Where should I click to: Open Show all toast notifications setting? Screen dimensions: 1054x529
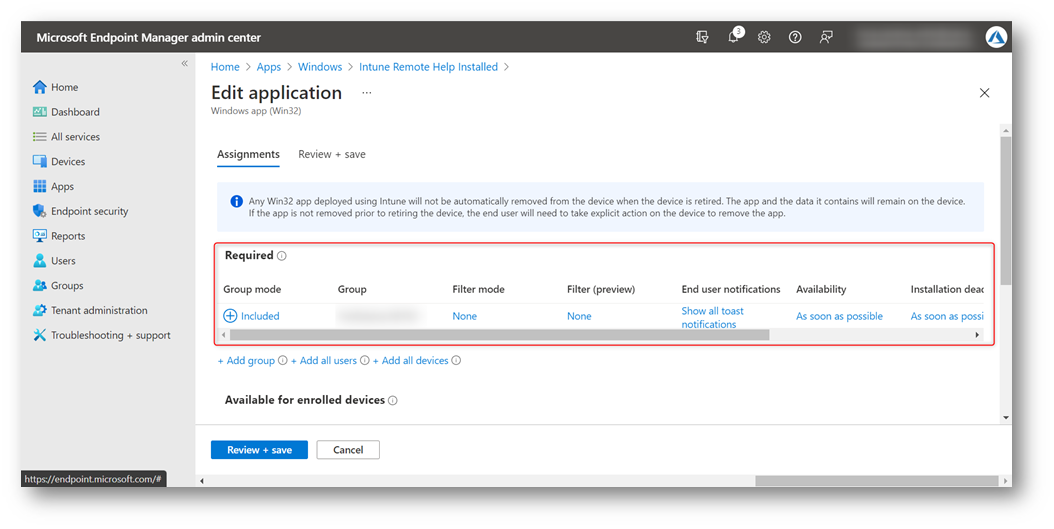(x=713, y=317)
